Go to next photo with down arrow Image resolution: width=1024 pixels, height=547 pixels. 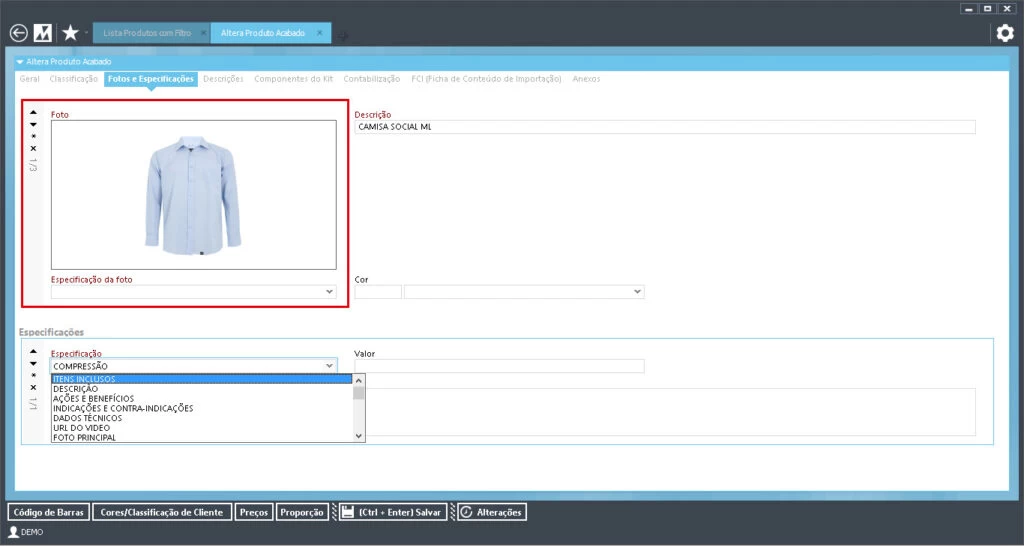coord(33,125)
